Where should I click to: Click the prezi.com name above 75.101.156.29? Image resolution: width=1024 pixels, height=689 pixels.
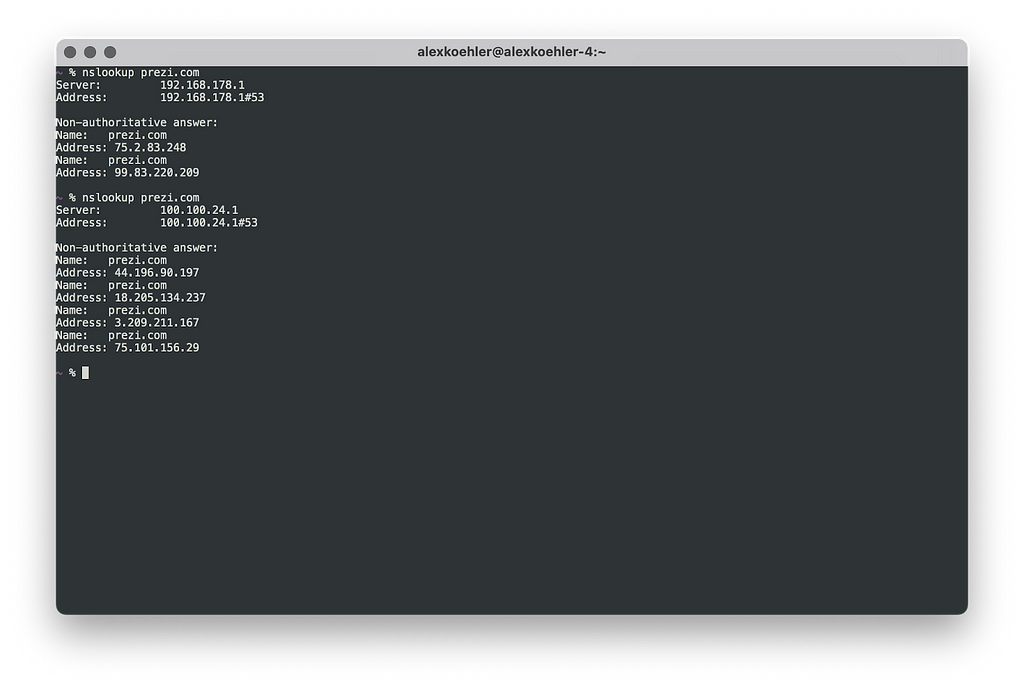coord(137,335)
